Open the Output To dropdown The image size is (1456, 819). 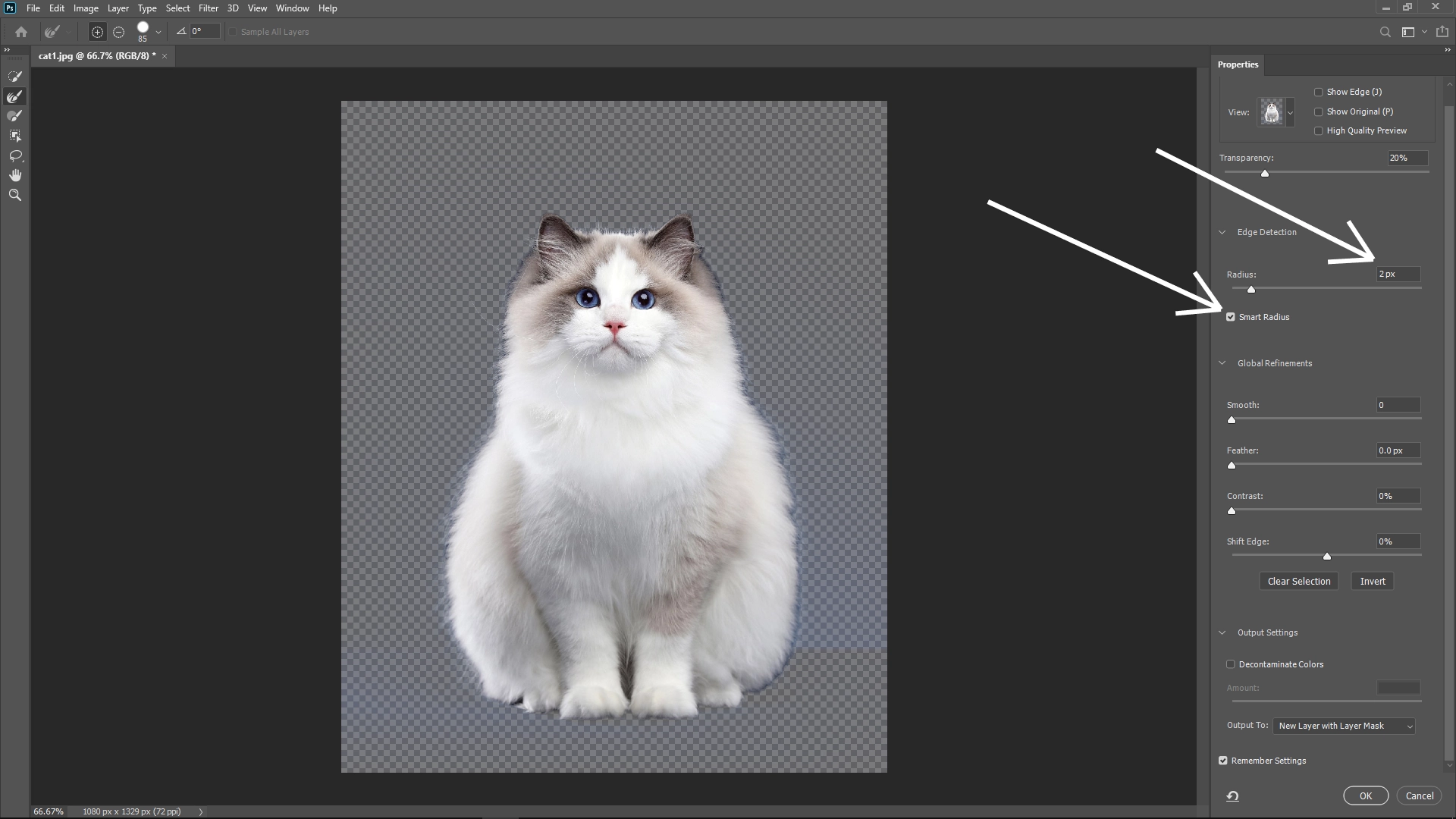[1344, 726]
